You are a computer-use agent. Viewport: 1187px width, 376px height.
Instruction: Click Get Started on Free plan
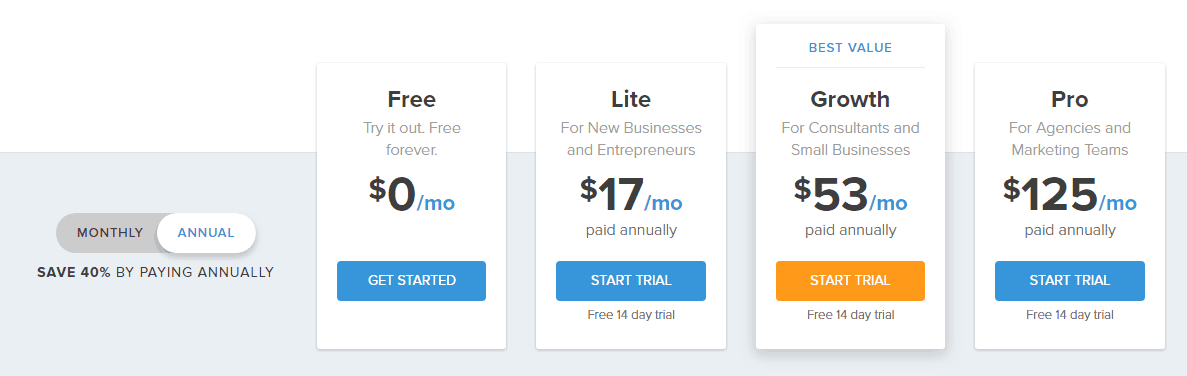click(x=411, y=281)
